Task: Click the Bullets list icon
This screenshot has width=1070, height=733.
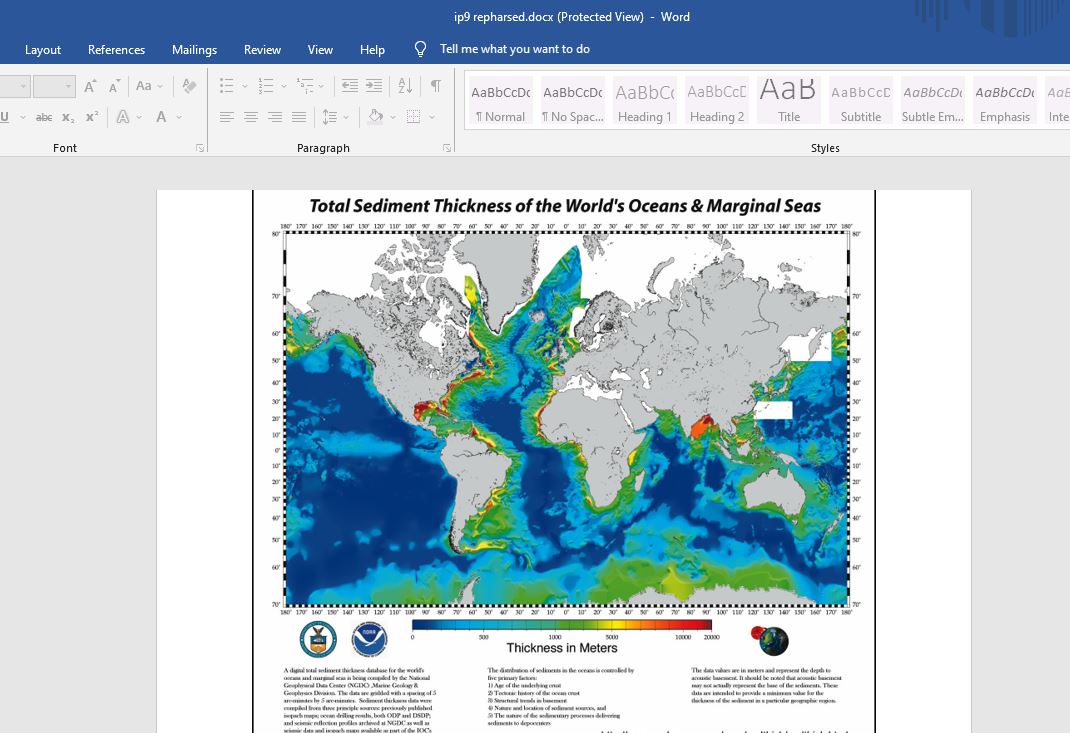Action: pyautogui.click(x=227, y=86)
